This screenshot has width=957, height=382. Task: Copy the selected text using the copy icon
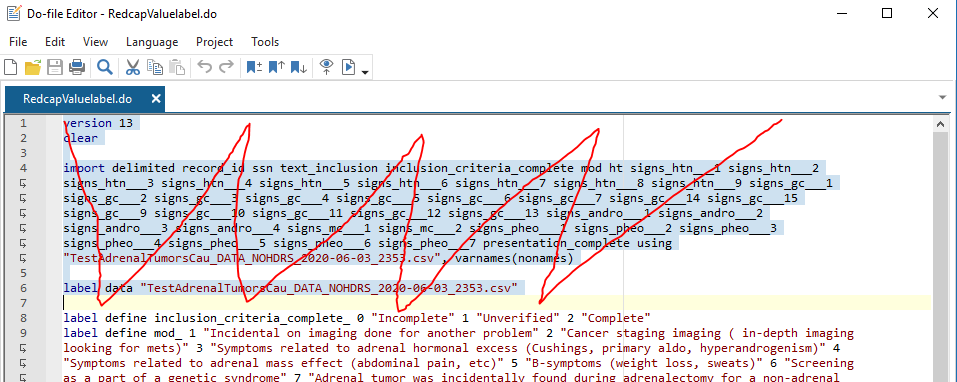[154, 67]
